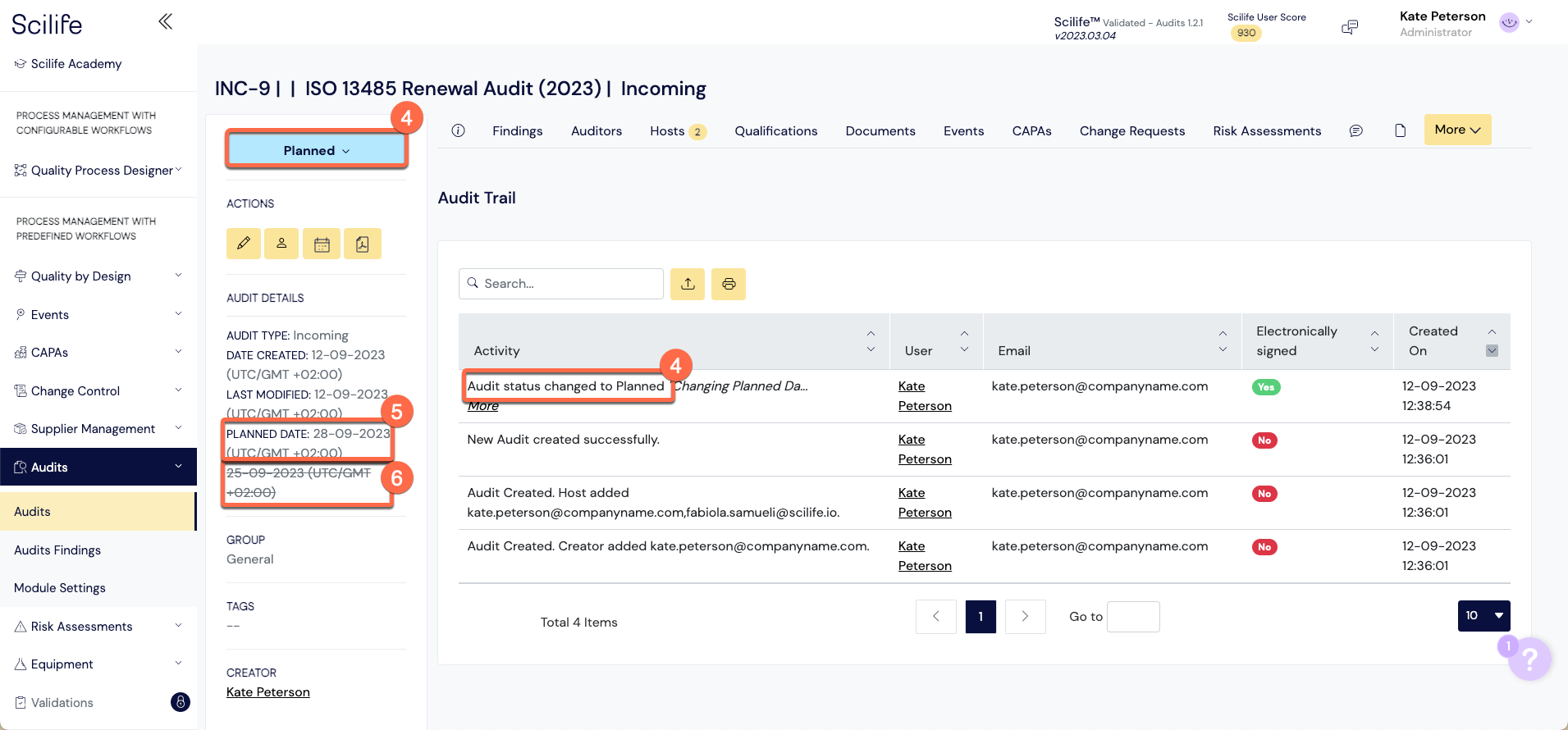Open the Planned status dropdown
The width and height of the screenshot is (1568, 730).
(x=317, y=150)
